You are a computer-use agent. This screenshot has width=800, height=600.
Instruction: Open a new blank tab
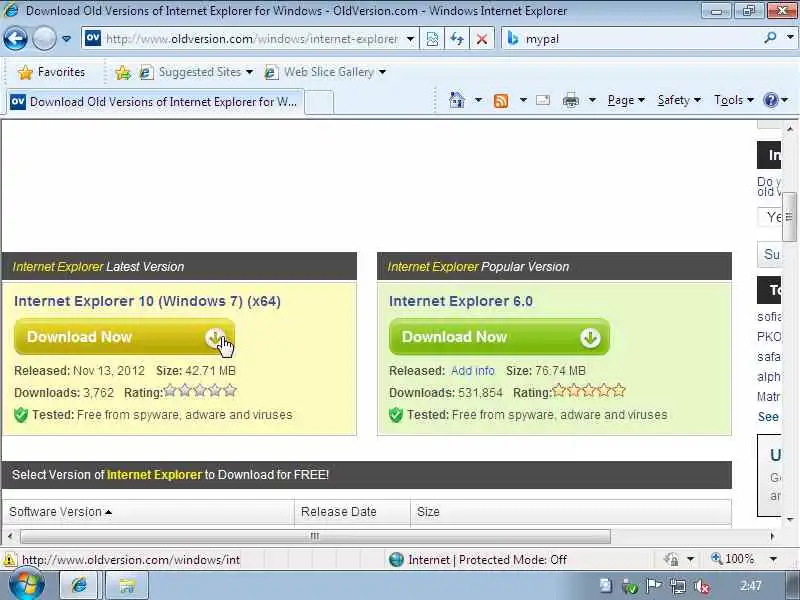(319, 102)
